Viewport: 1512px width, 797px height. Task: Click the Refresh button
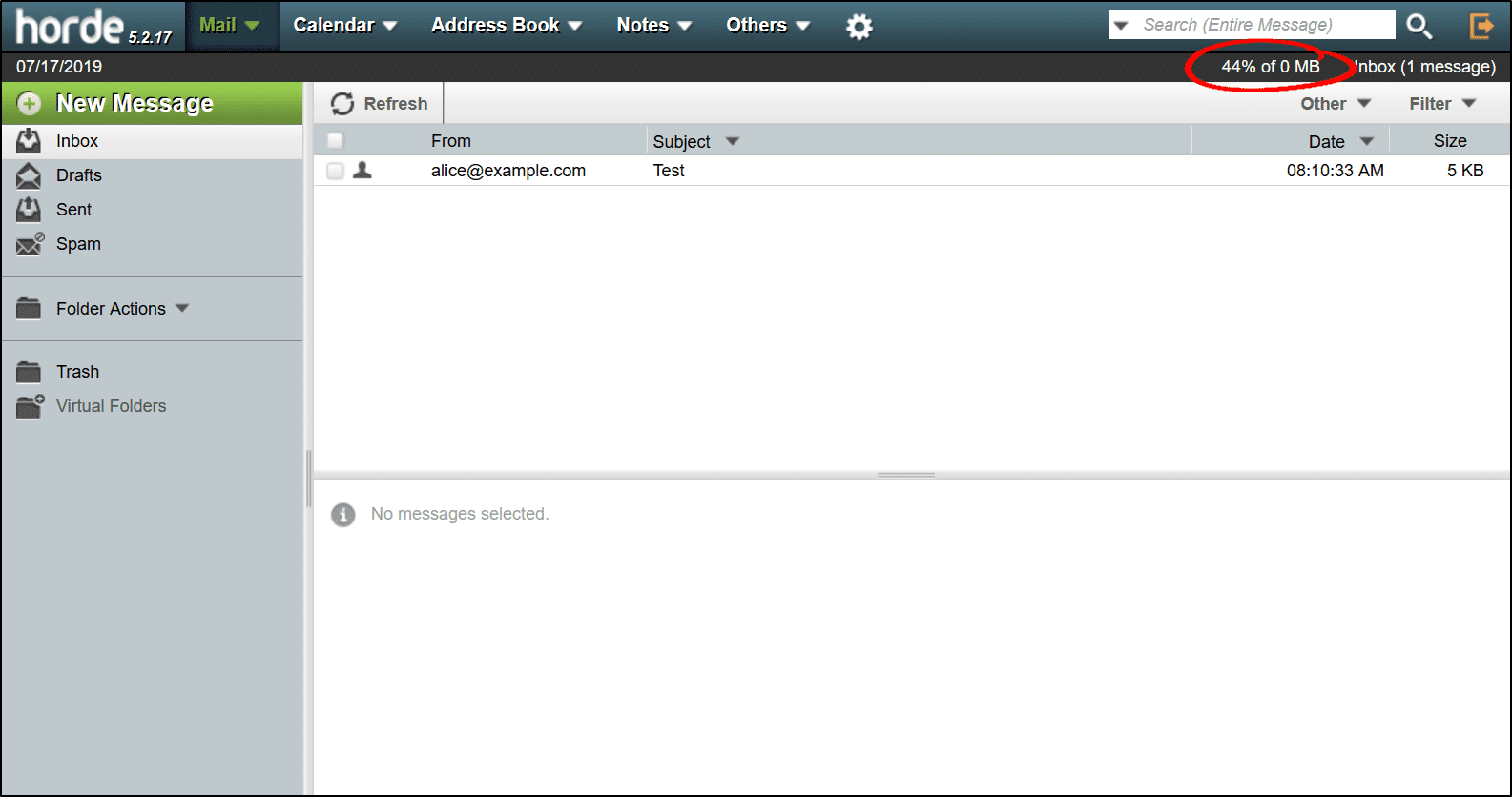[x=380, y=104]
